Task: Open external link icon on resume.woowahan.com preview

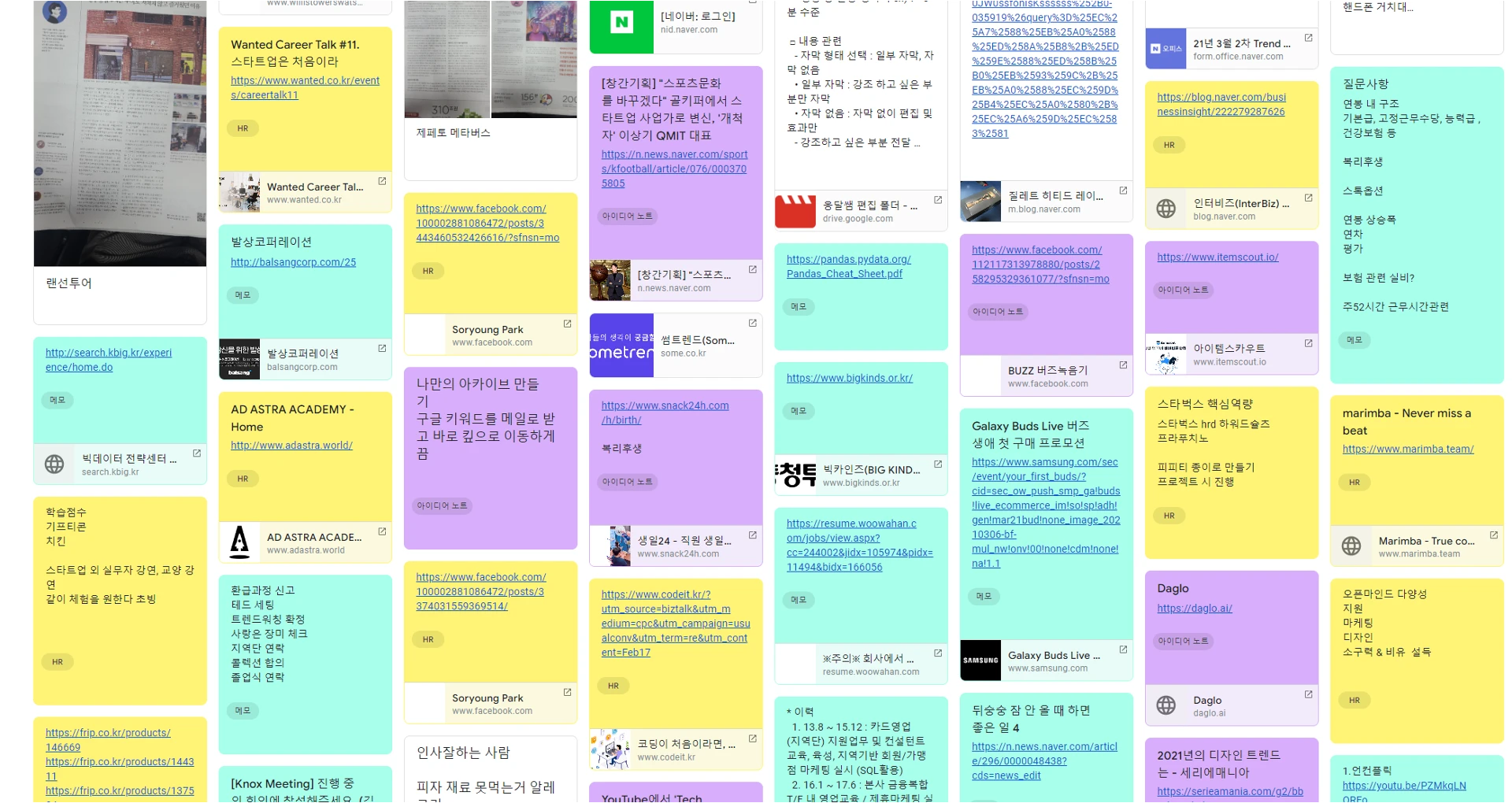Action: point(938,653)
